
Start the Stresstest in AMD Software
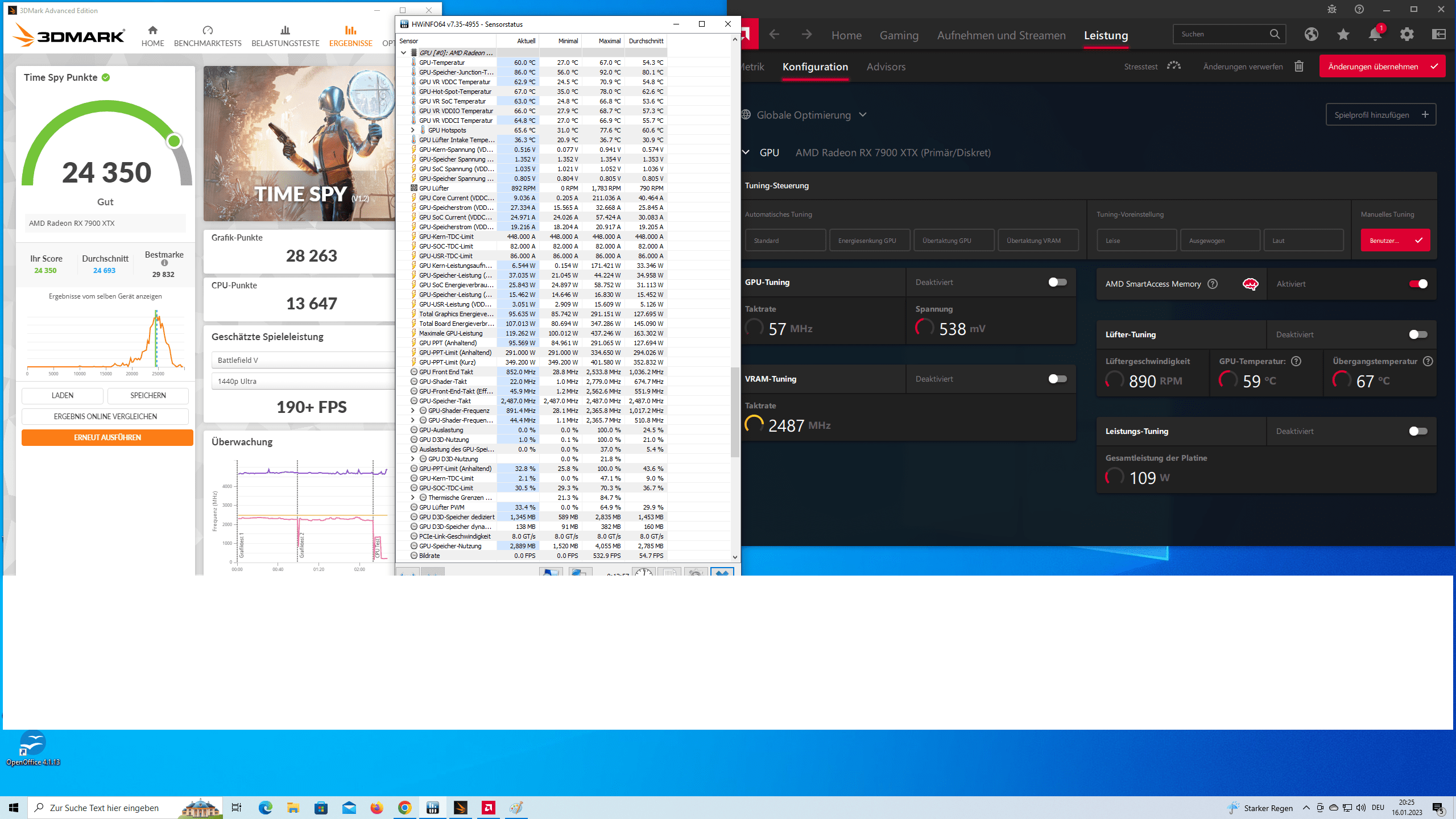click(x=1152, y=67)
